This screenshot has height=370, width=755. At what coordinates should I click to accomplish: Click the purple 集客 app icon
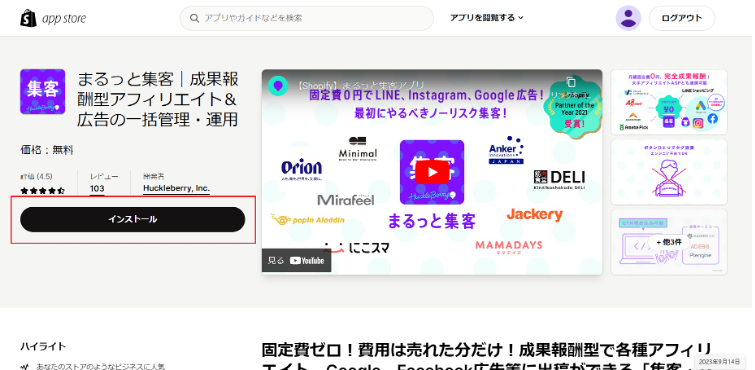(42, 92)
